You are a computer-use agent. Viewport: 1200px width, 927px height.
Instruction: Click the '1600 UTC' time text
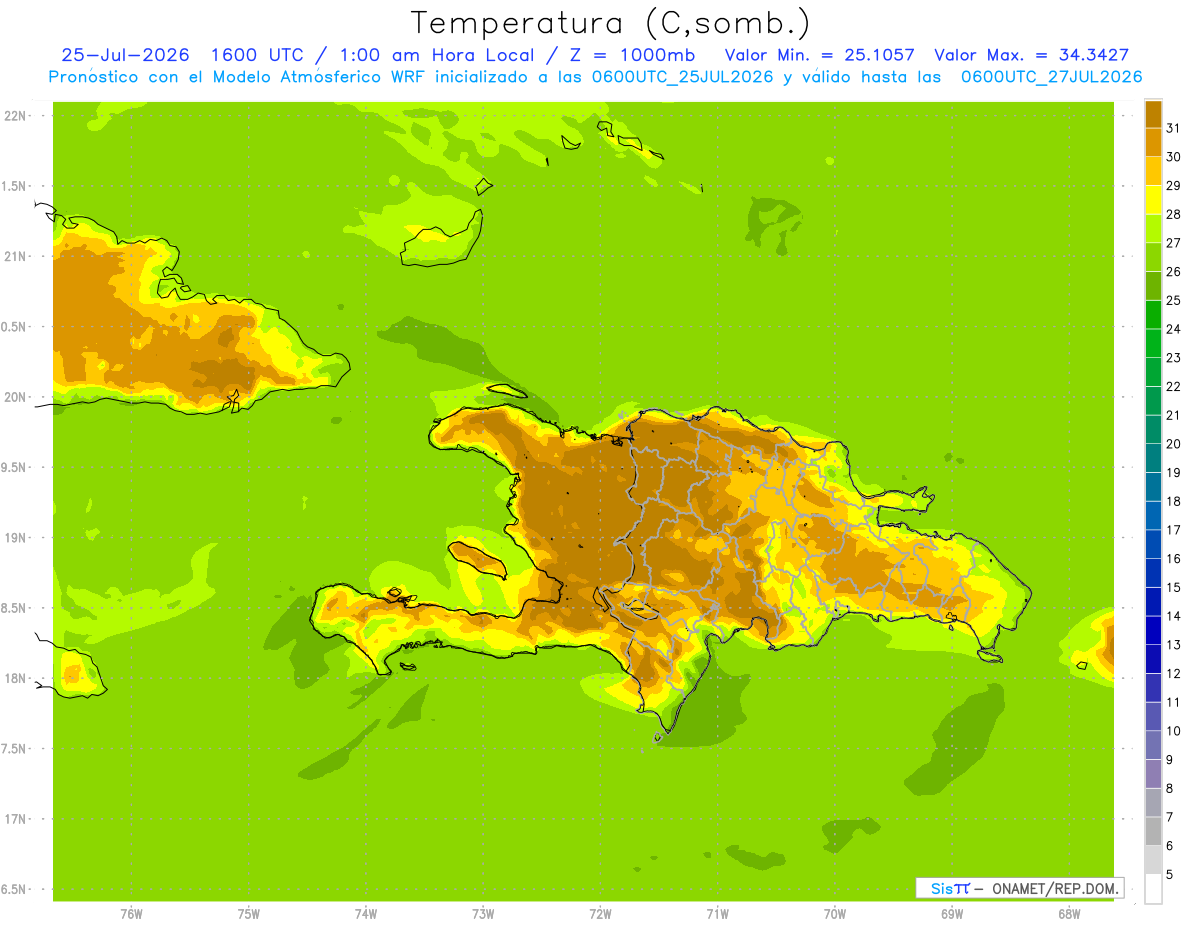click(x=256, y=55)
